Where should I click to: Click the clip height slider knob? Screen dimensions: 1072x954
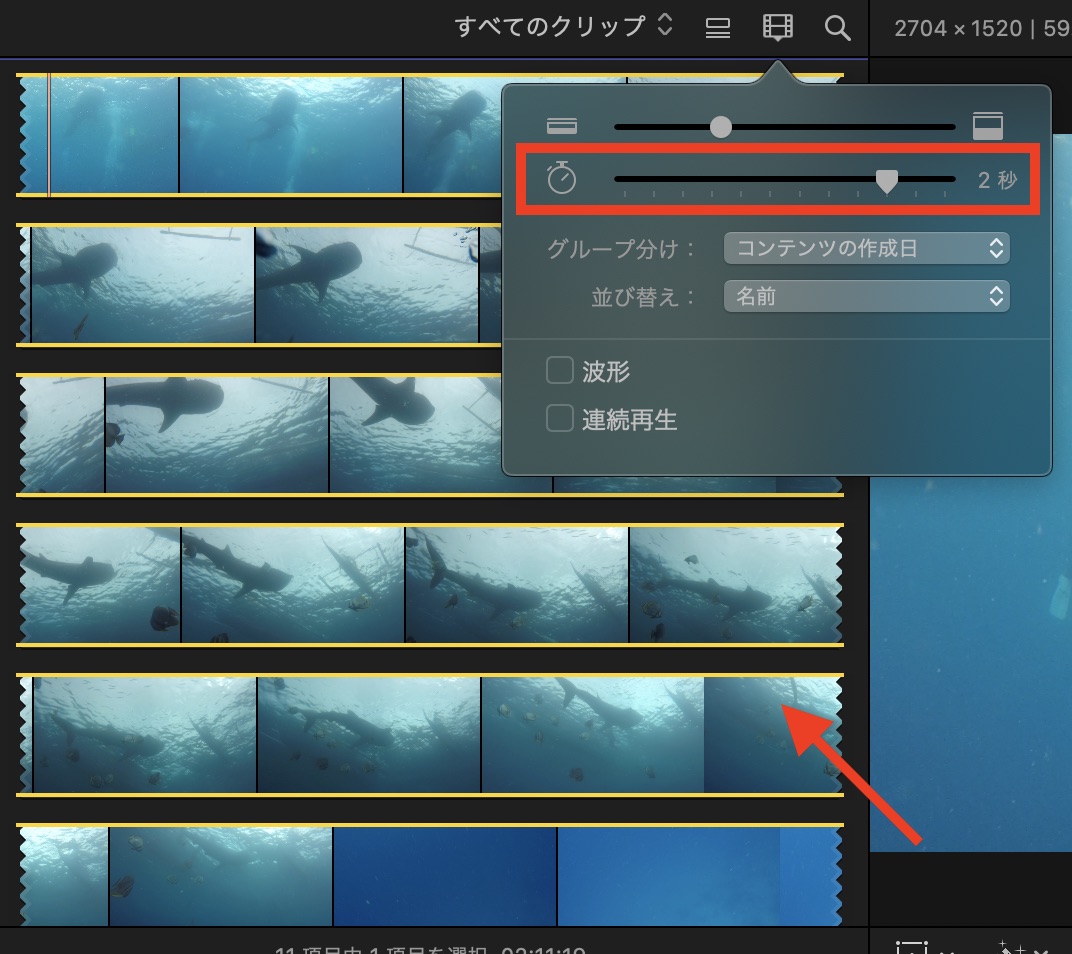(x=720, y=127)
